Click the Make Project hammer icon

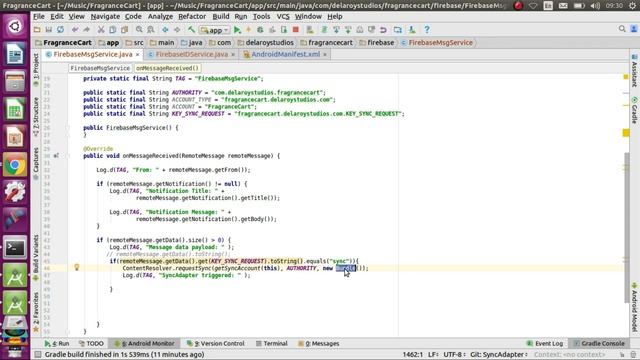191,30
